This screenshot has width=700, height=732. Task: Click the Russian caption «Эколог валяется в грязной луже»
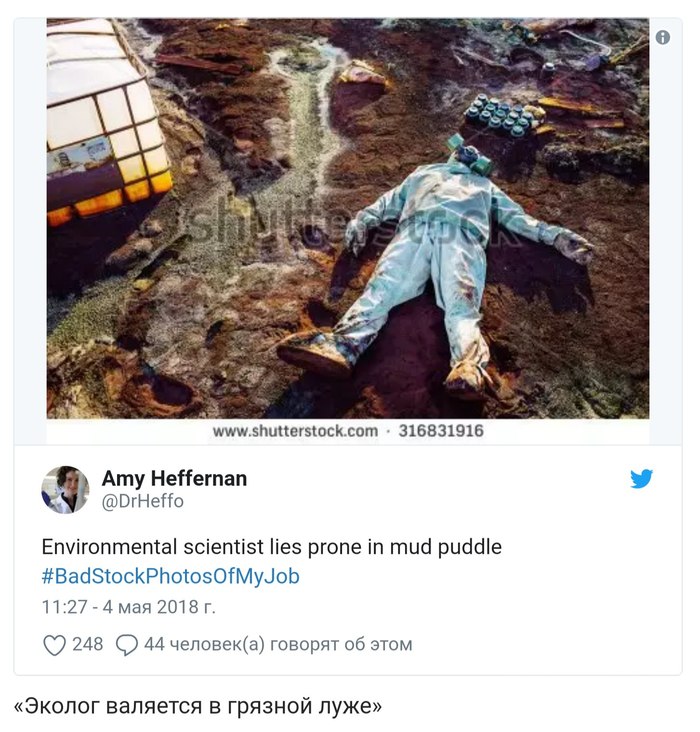tap(198, 706)
